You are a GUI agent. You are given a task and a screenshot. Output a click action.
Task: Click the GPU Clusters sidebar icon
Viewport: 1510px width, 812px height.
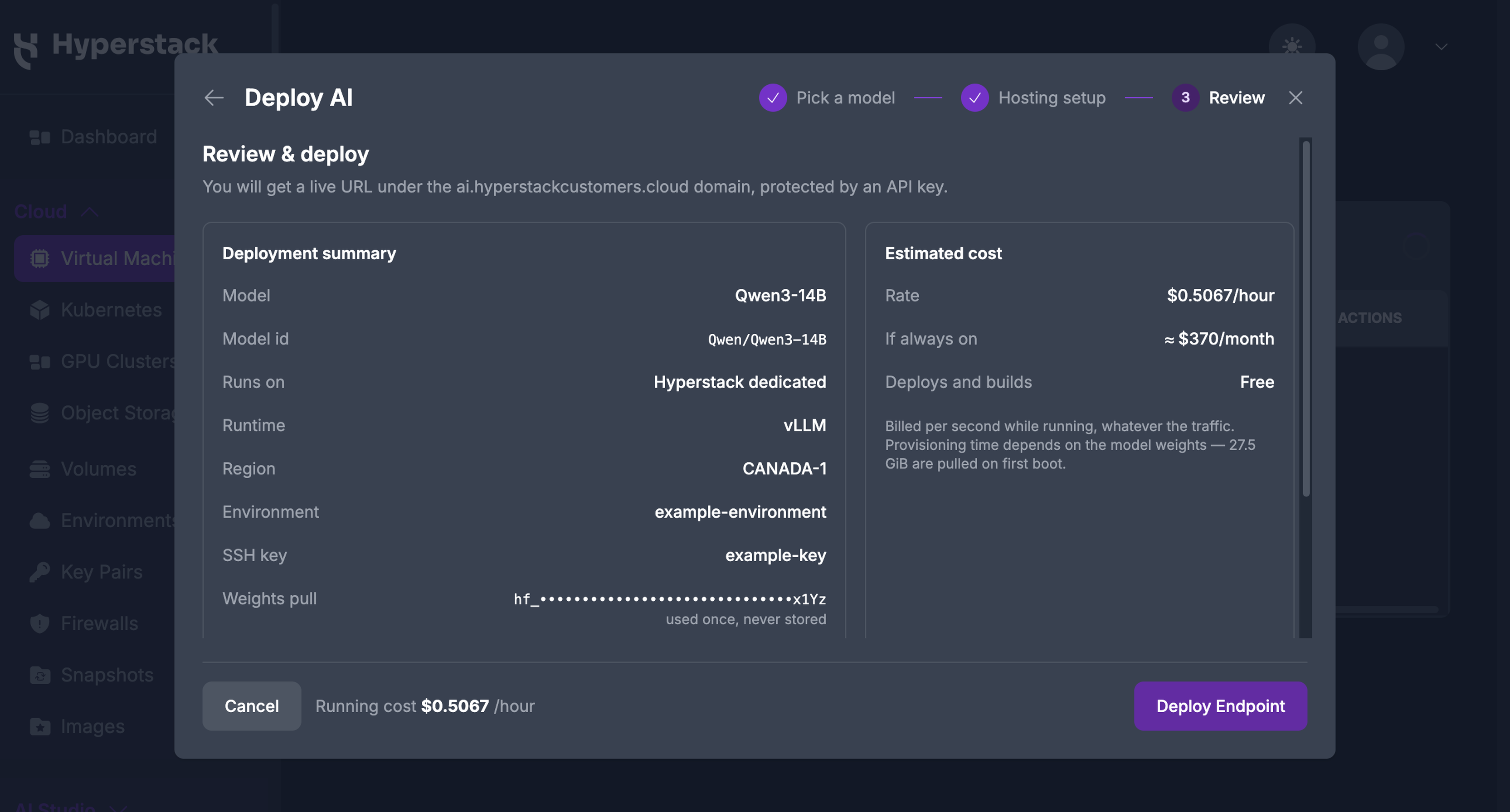[x=40, y=362]
